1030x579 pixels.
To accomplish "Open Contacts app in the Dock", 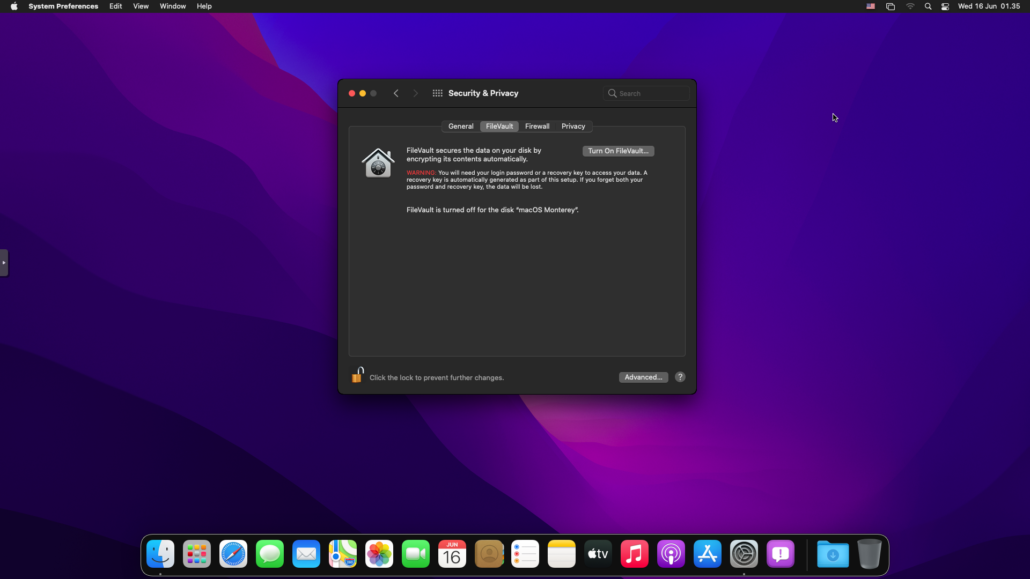I will point(489,554).
